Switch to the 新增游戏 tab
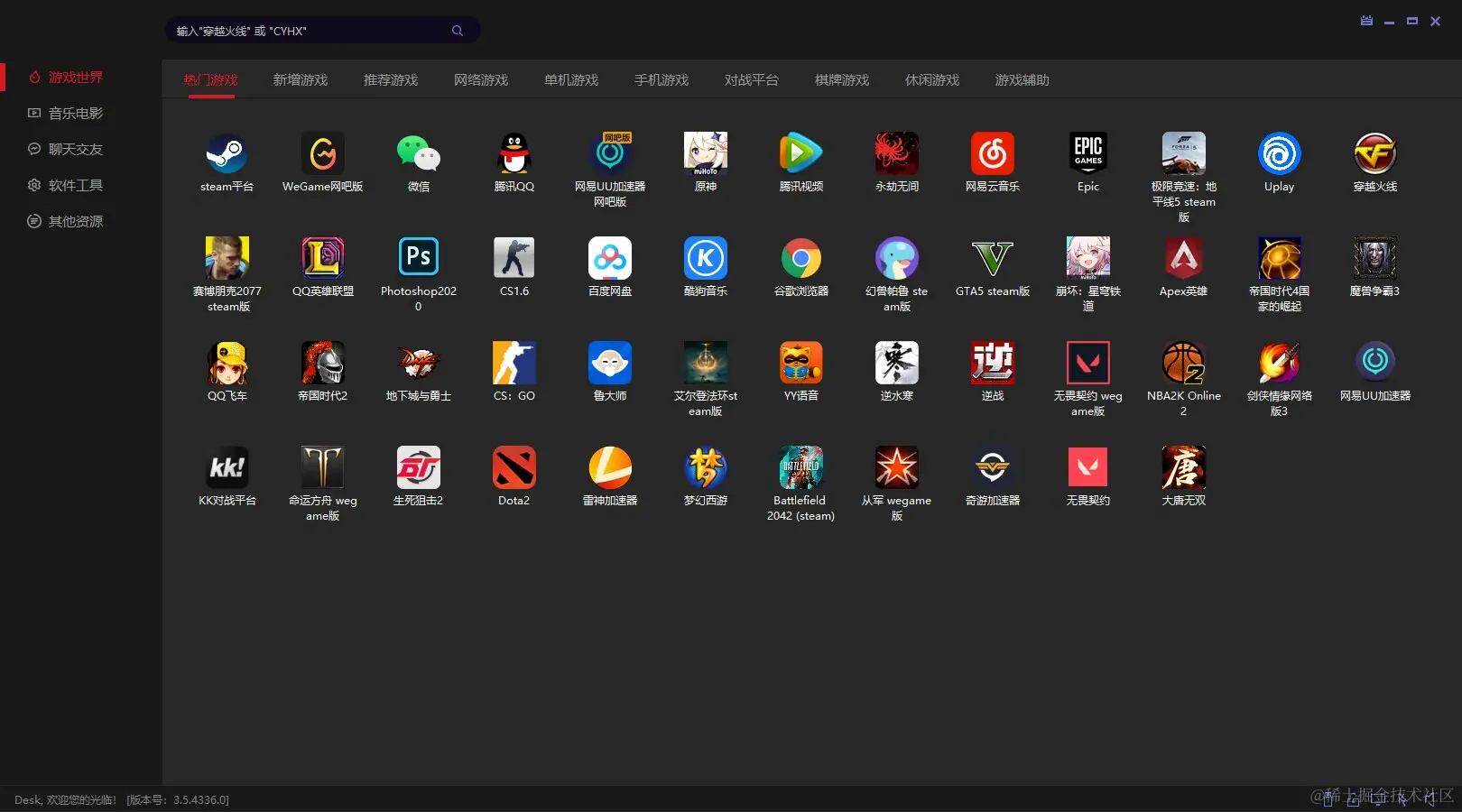Screen dimensions: 1462x812 point(301,80)
